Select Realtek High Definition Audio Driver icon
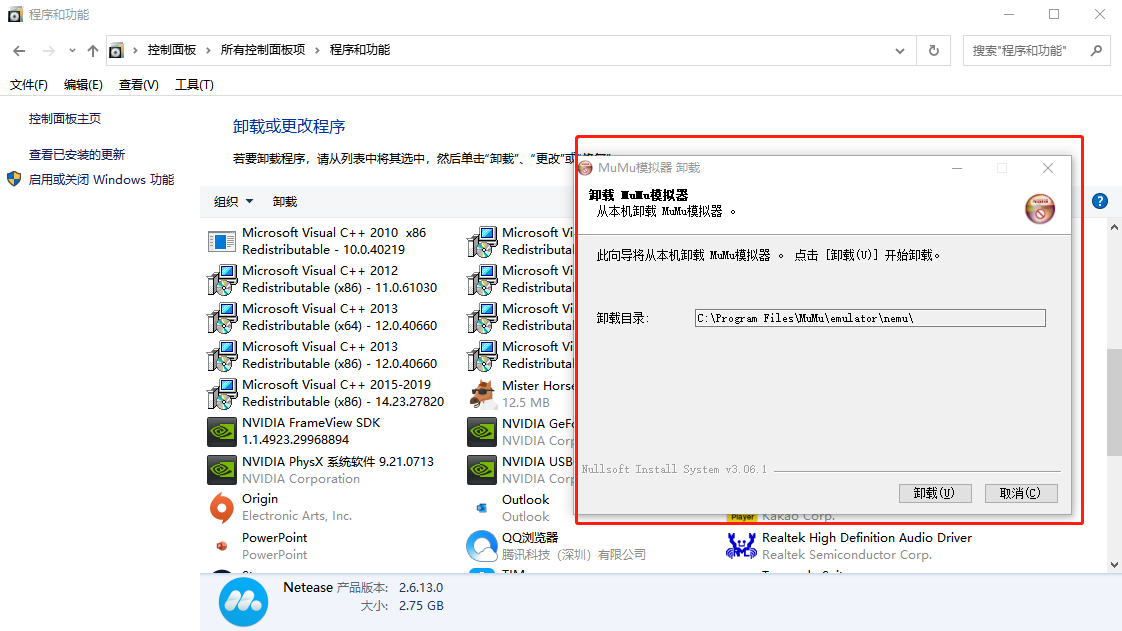Viewport: 1122px width, 631px height. pos(741,546)
